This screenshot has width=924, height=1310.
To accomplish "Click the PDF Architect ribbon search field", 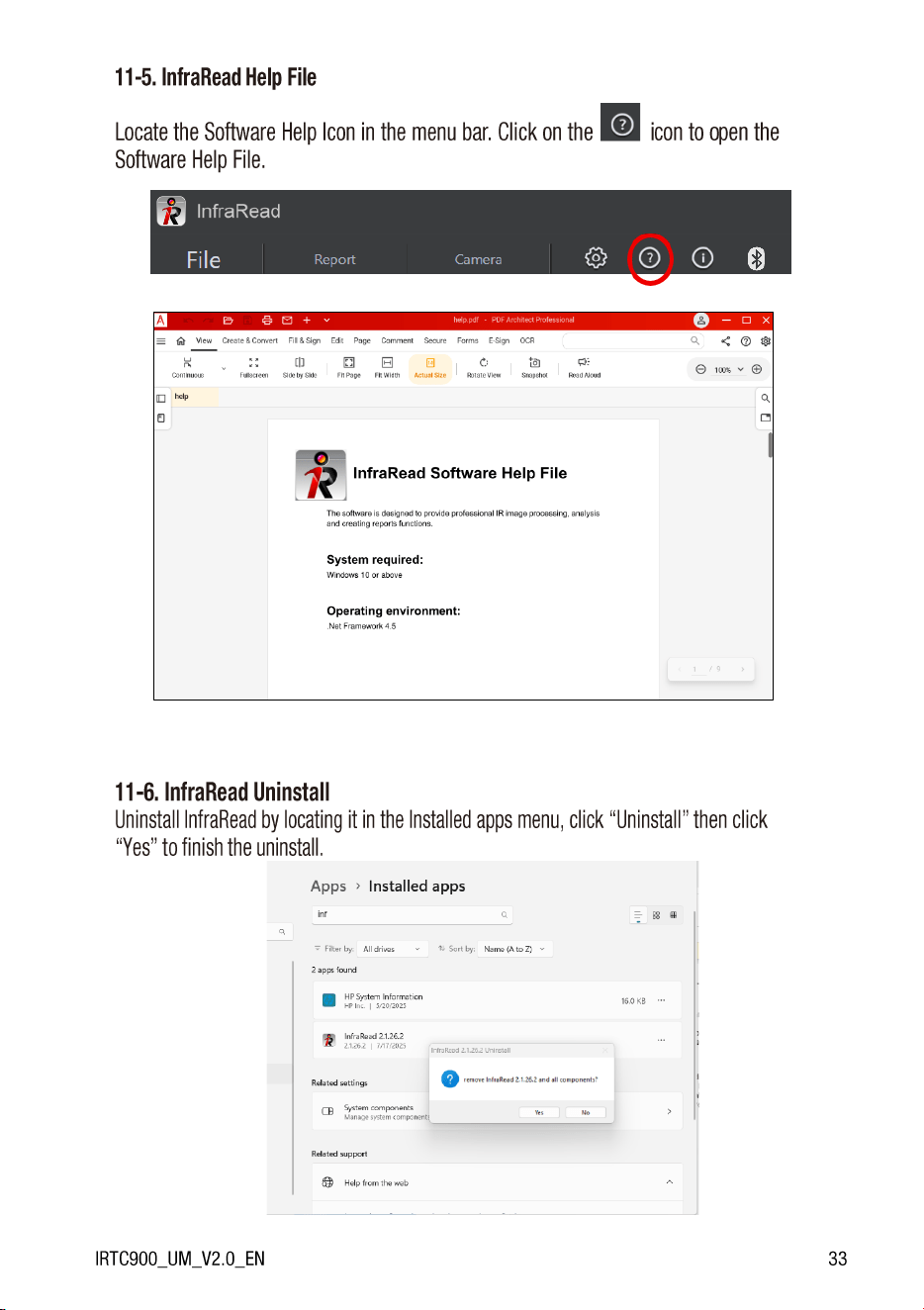I will pos(633,340).
